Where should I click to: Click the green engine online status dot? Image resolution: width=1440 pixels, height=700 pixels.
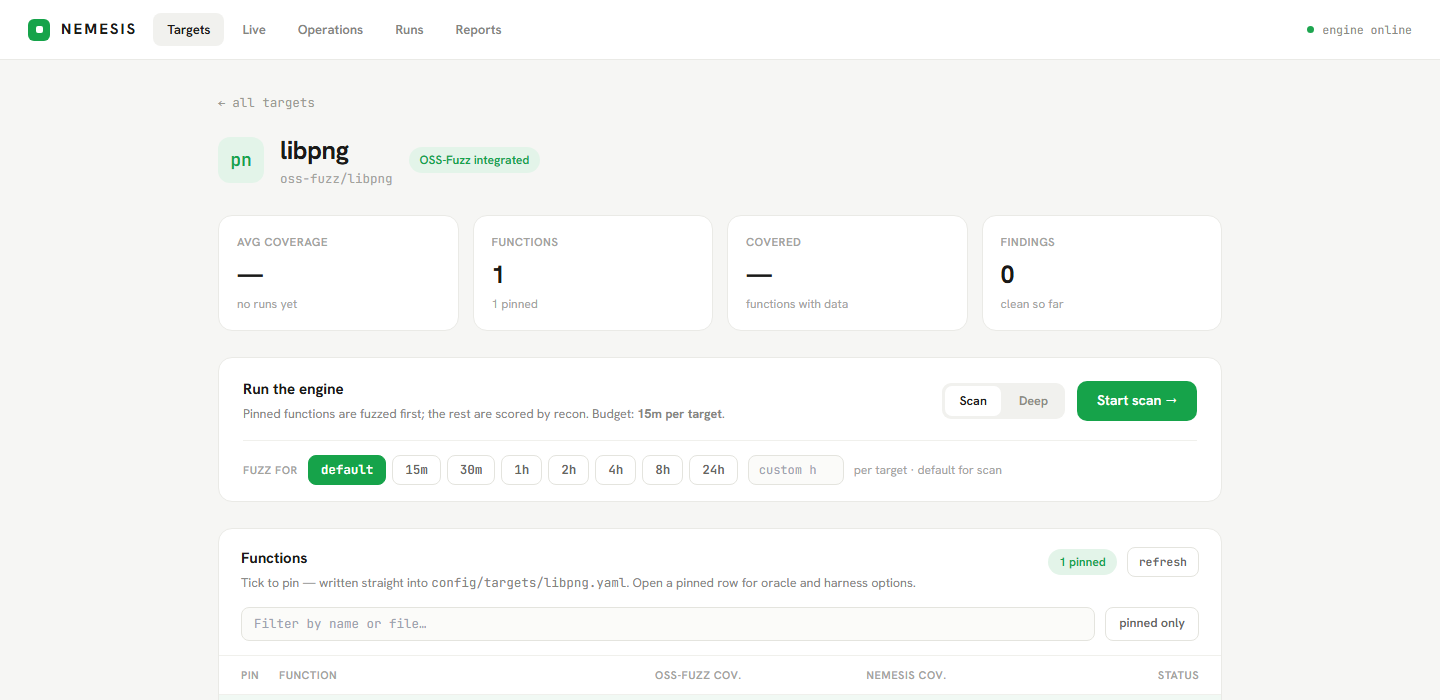click(x=1310, y=30)
